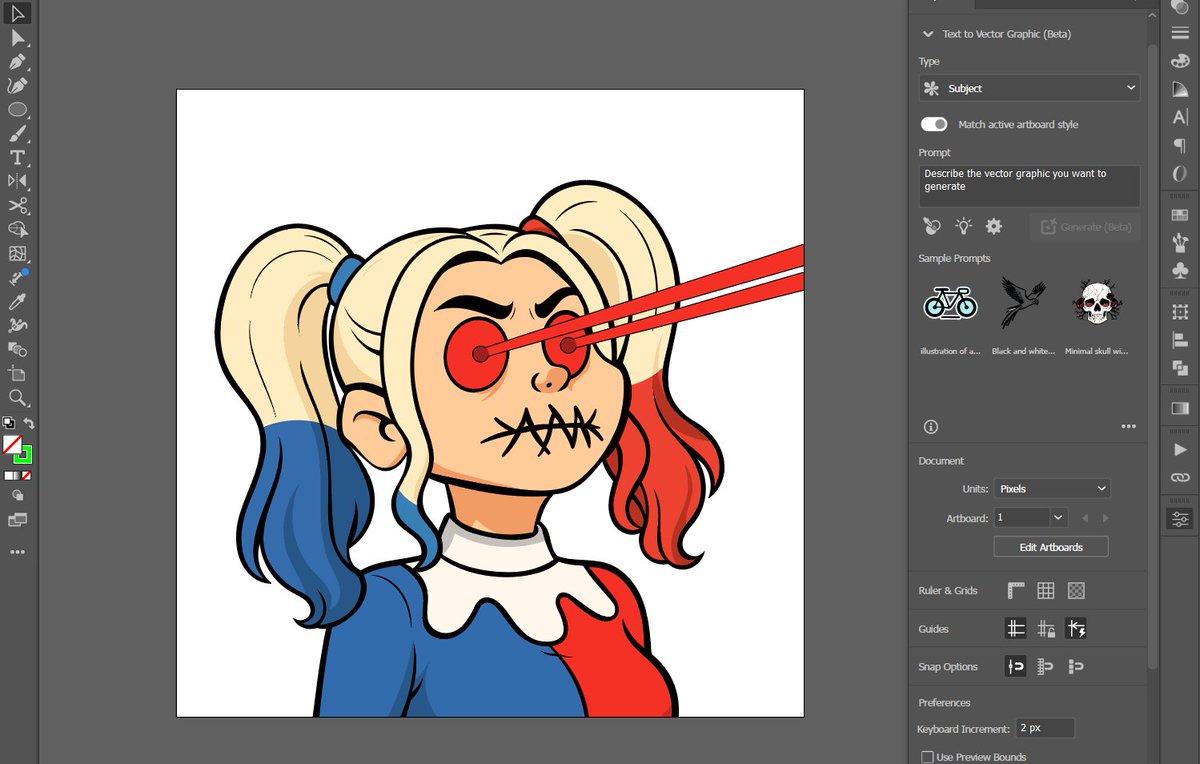Select the Selection tool arrow
Viewport: 1200px width, 764px height.
(17, 14)
